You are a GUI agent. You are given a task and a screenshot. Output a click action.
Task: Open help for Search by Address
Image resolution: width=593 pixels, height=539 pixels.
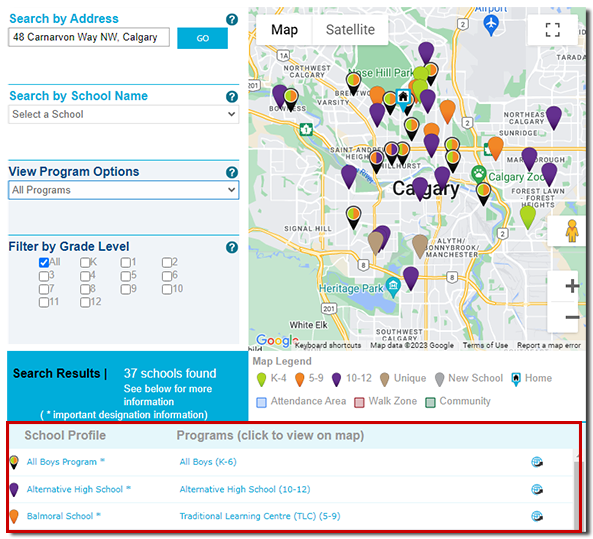pos(232,19)
